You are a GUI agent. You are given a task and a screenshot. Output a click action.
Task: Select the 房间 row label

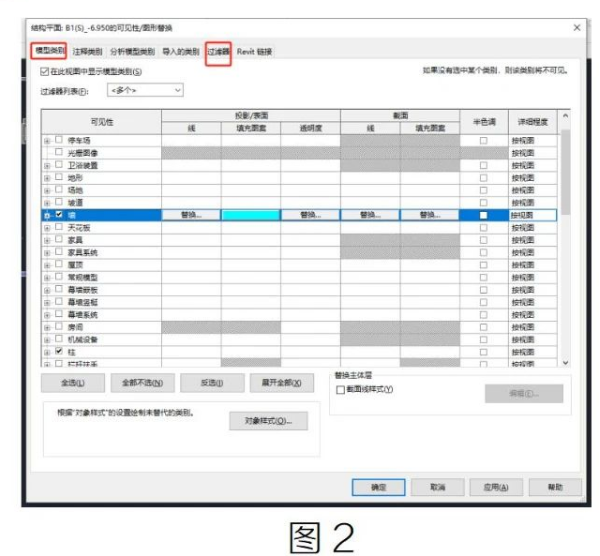tap(75, 327)
